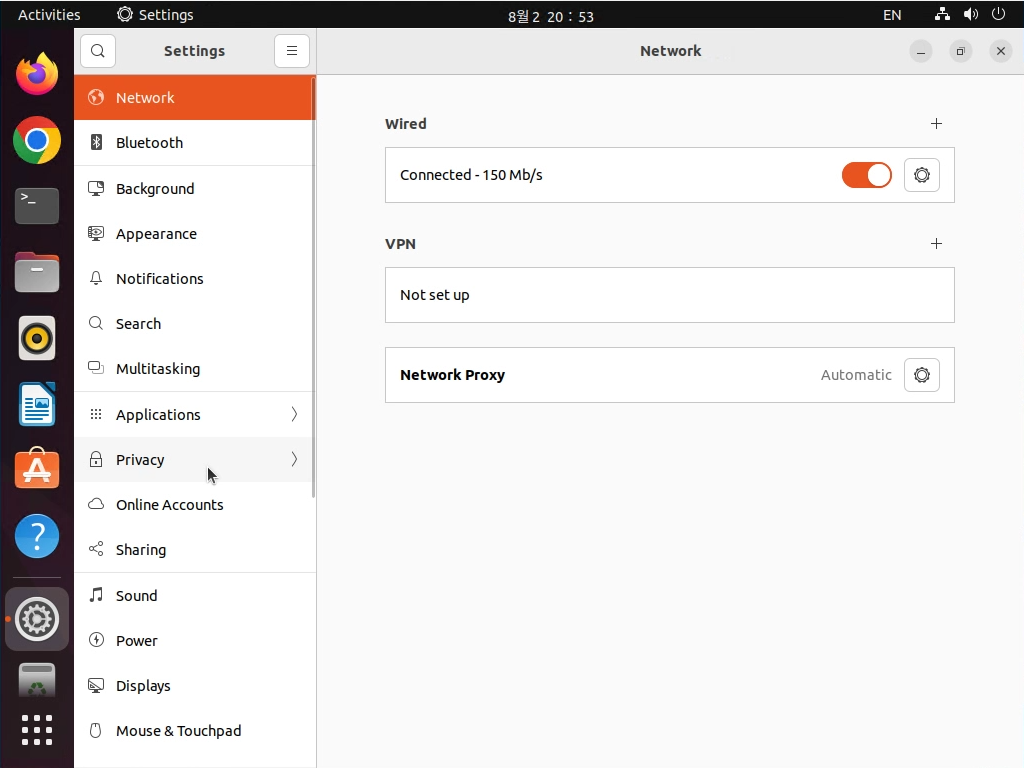Screen dimensions: 1024x768
Task: Click the Search magnifier icon in sidebar list
Action: [x=96, y=323]
